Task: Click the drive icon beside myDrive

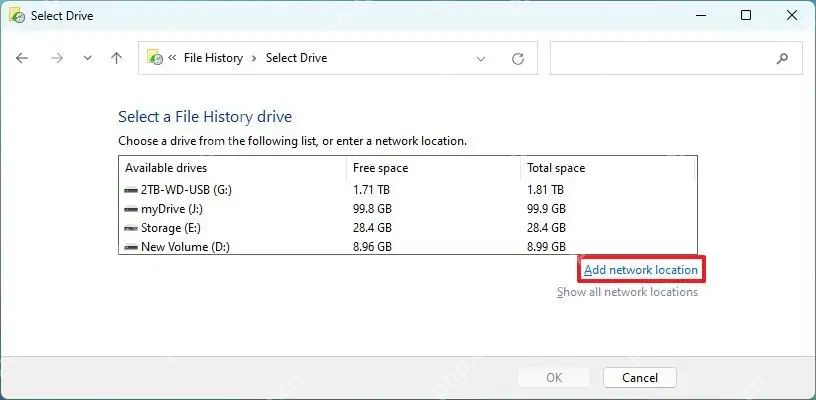Action: click(131, 210)
